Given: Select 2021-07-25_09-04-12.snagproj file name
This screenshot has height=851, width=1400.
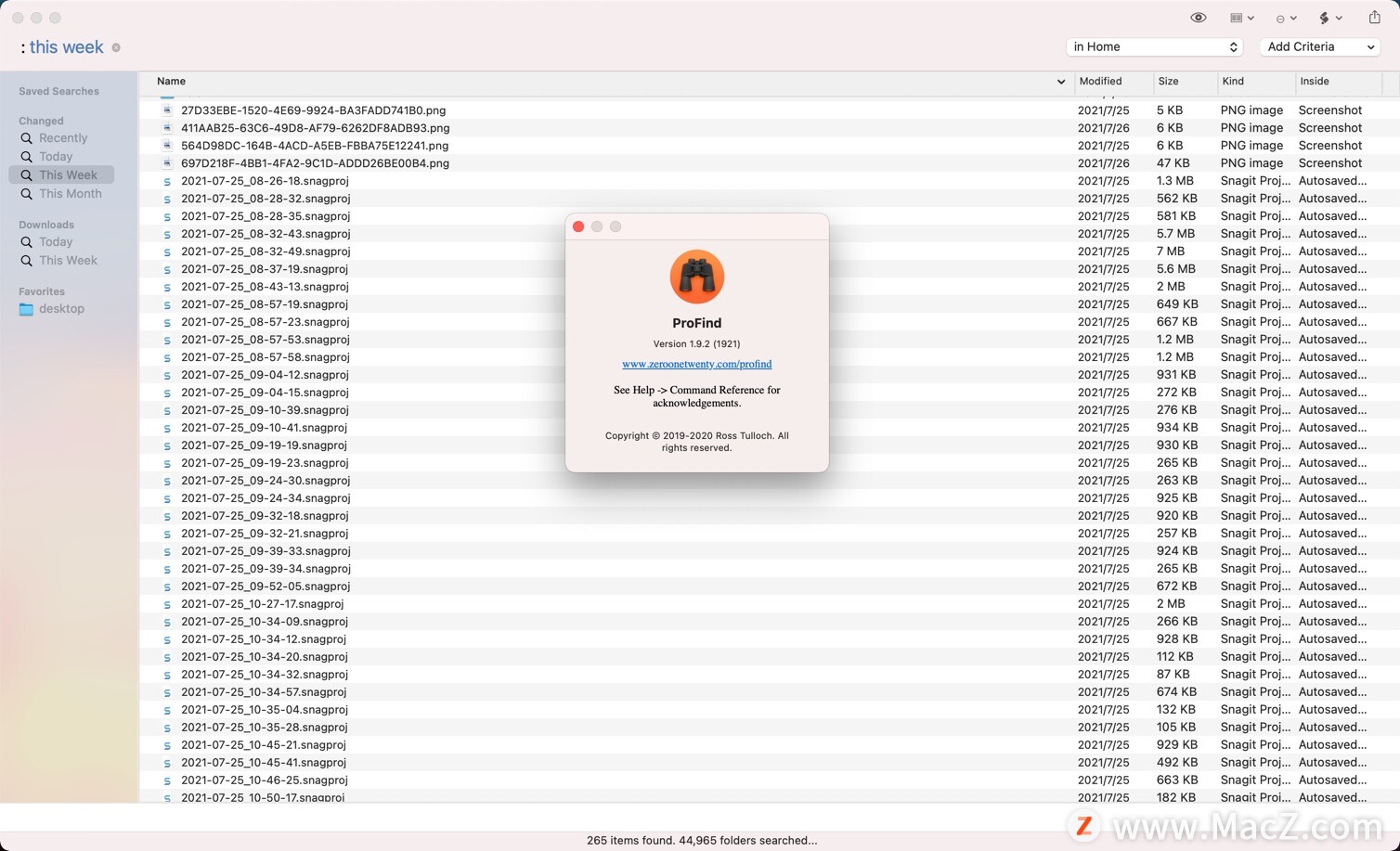Looking at the screenshot, I should pos(265,375).
